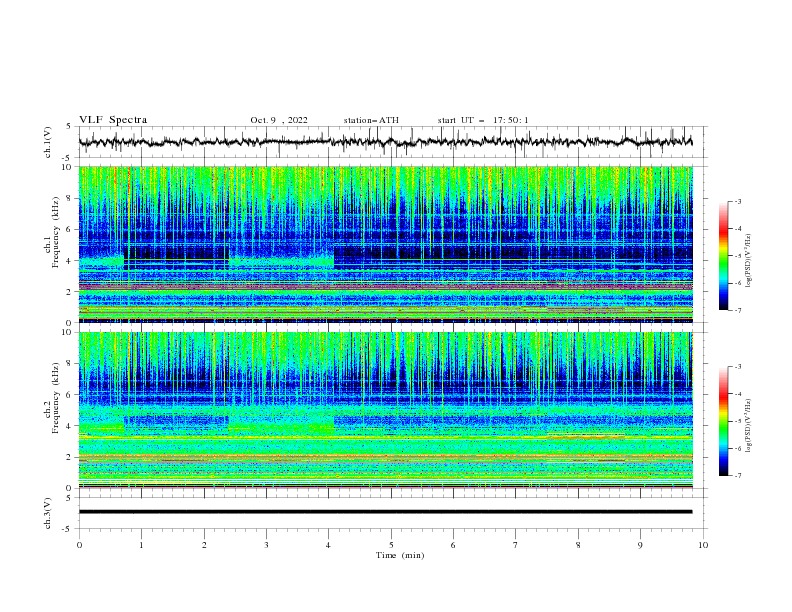
Task: Click the "Time (min)" axis label
Action: coord(400,555)
